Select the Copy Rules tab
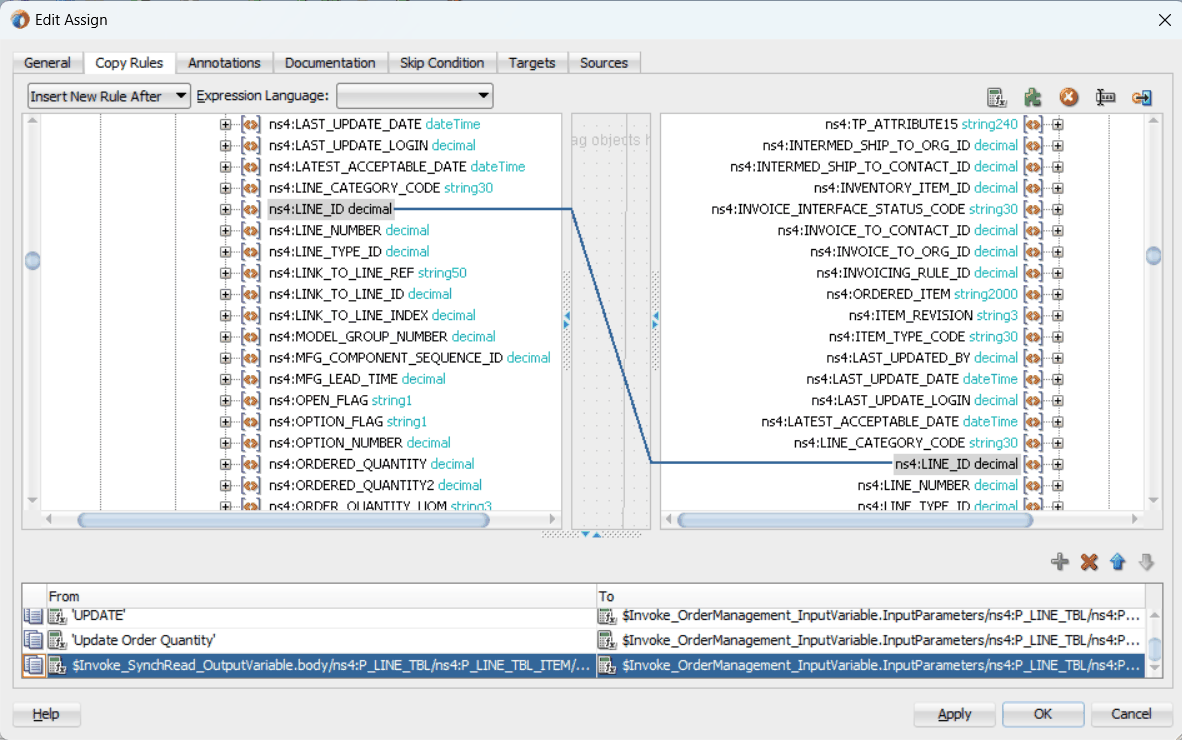 click(x=129, y=63)
